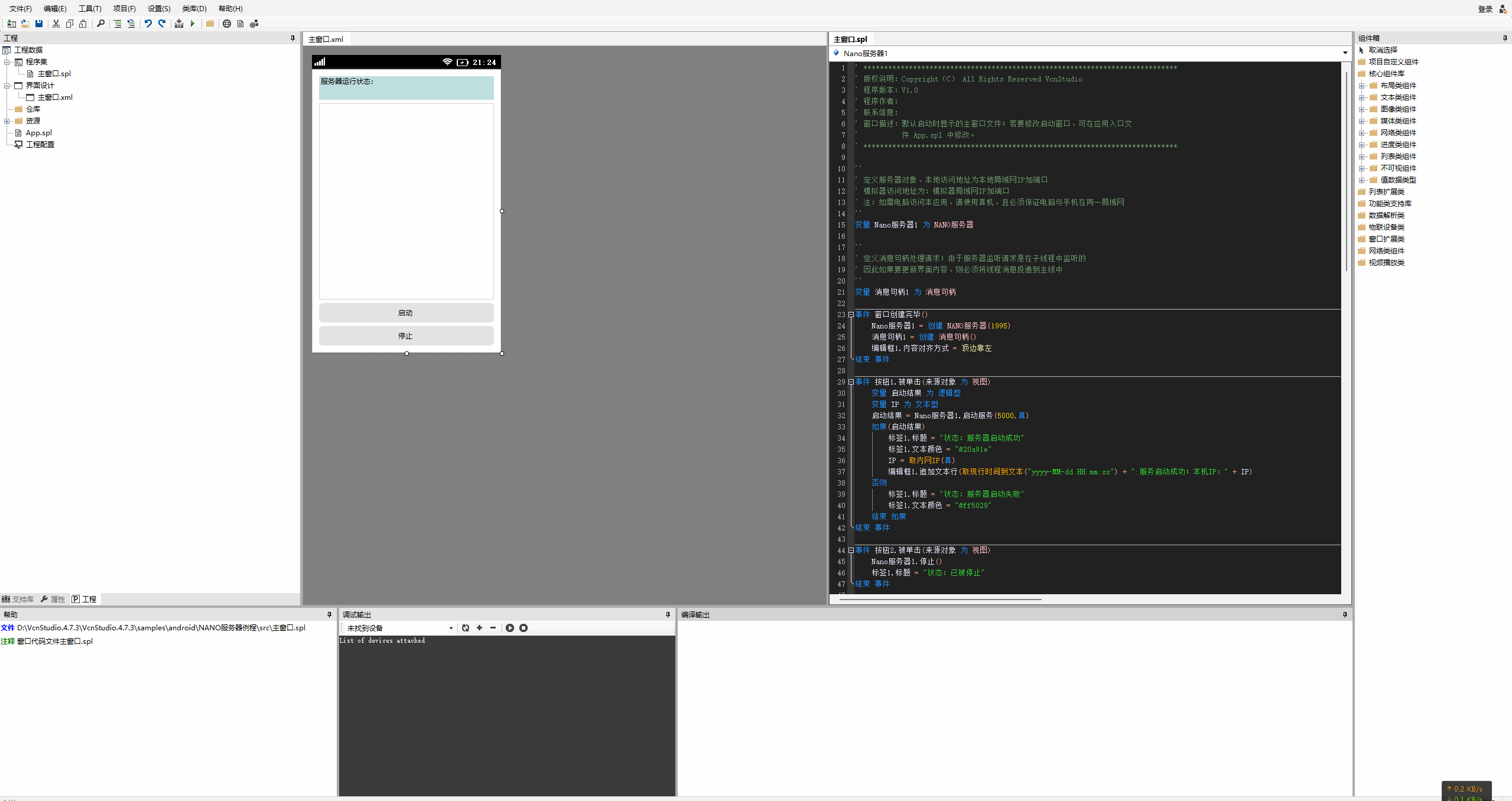The width and height of the screenshot is (1512, 801).
Task: Collapse the 窗口创建完毕 event code fold
Action: 851,315
